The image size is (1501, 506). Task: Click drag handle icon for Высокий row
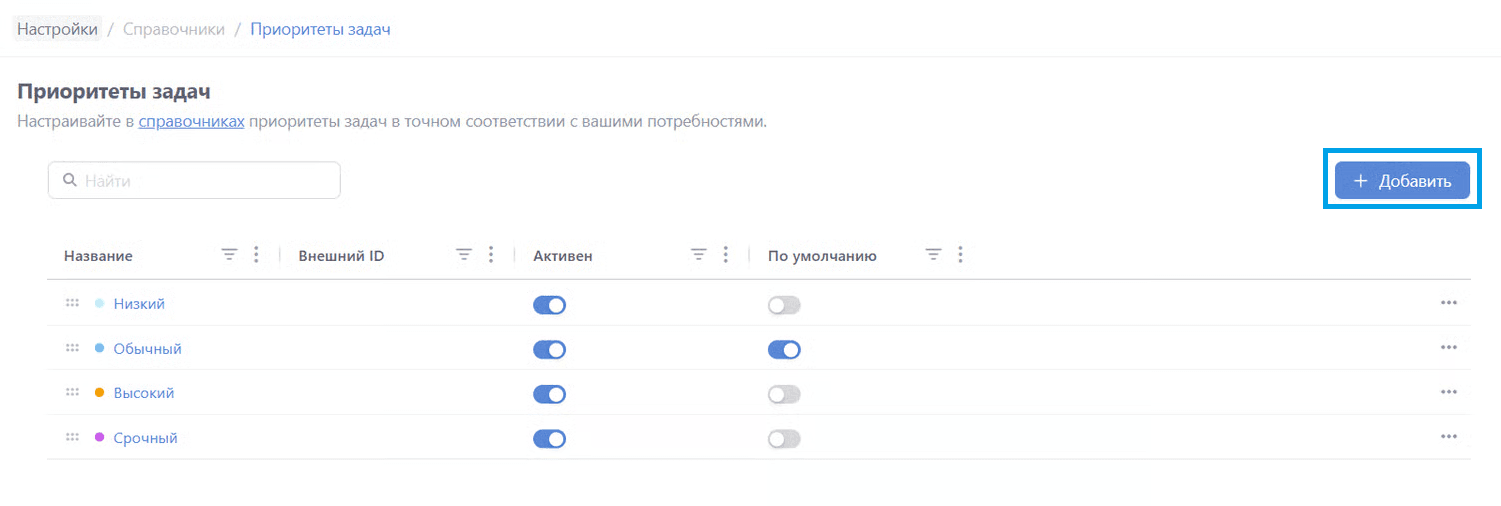click(72, 393)
